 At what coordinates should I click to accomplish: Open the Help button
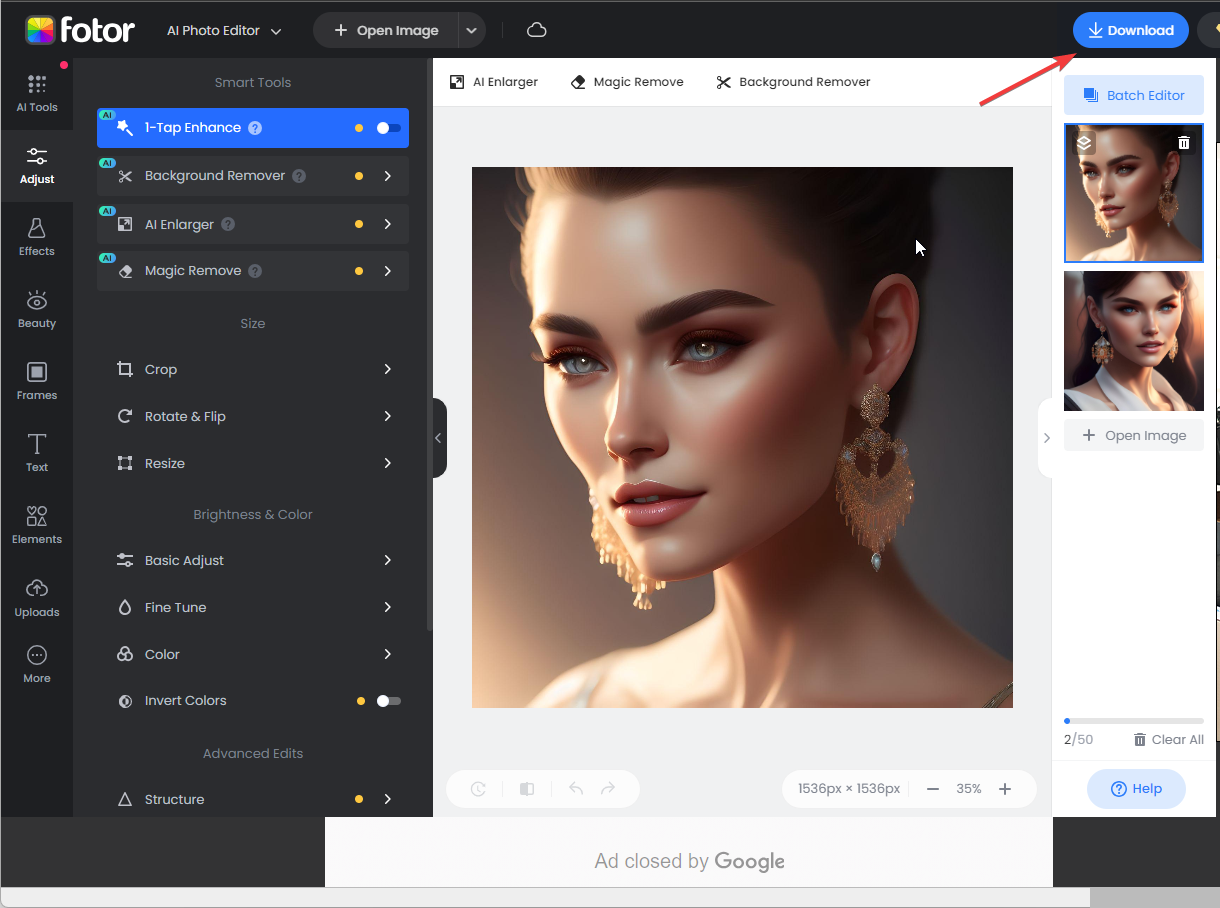click(1136, 789)
